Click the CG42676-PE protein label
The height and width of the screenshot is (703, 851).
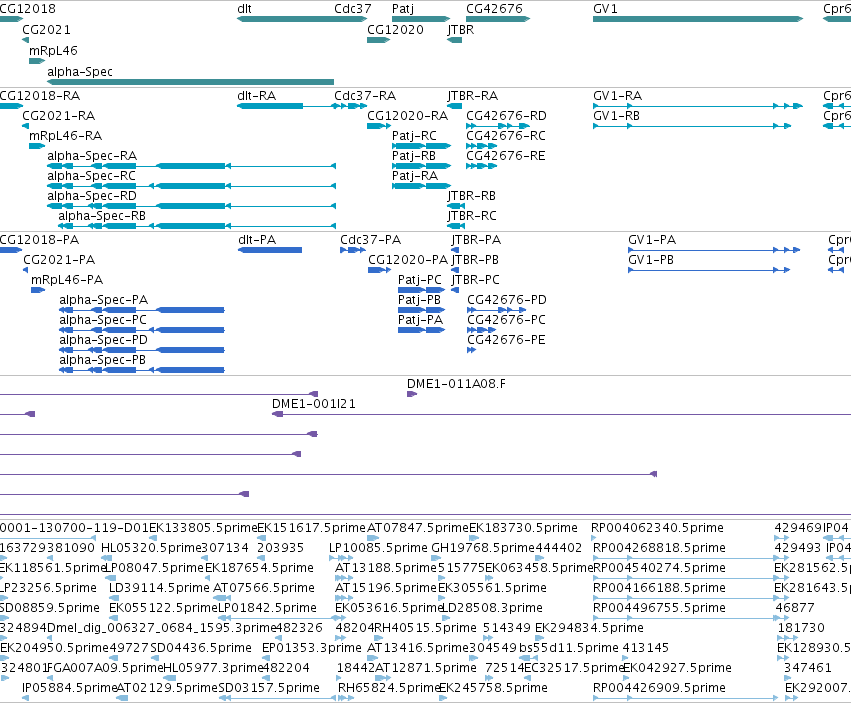tap(506, 340)
